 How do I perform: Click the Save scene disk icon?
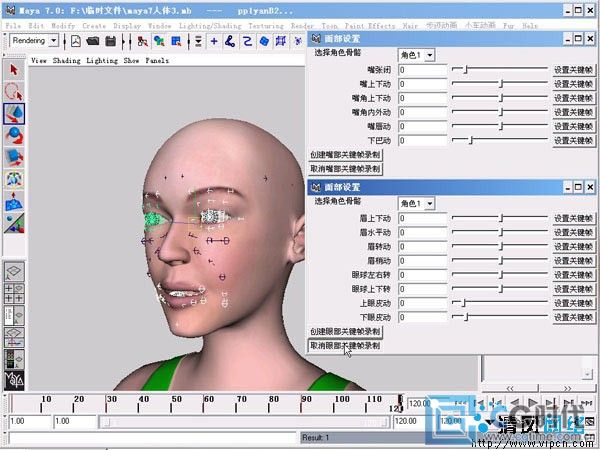click(x=111, y=41)
